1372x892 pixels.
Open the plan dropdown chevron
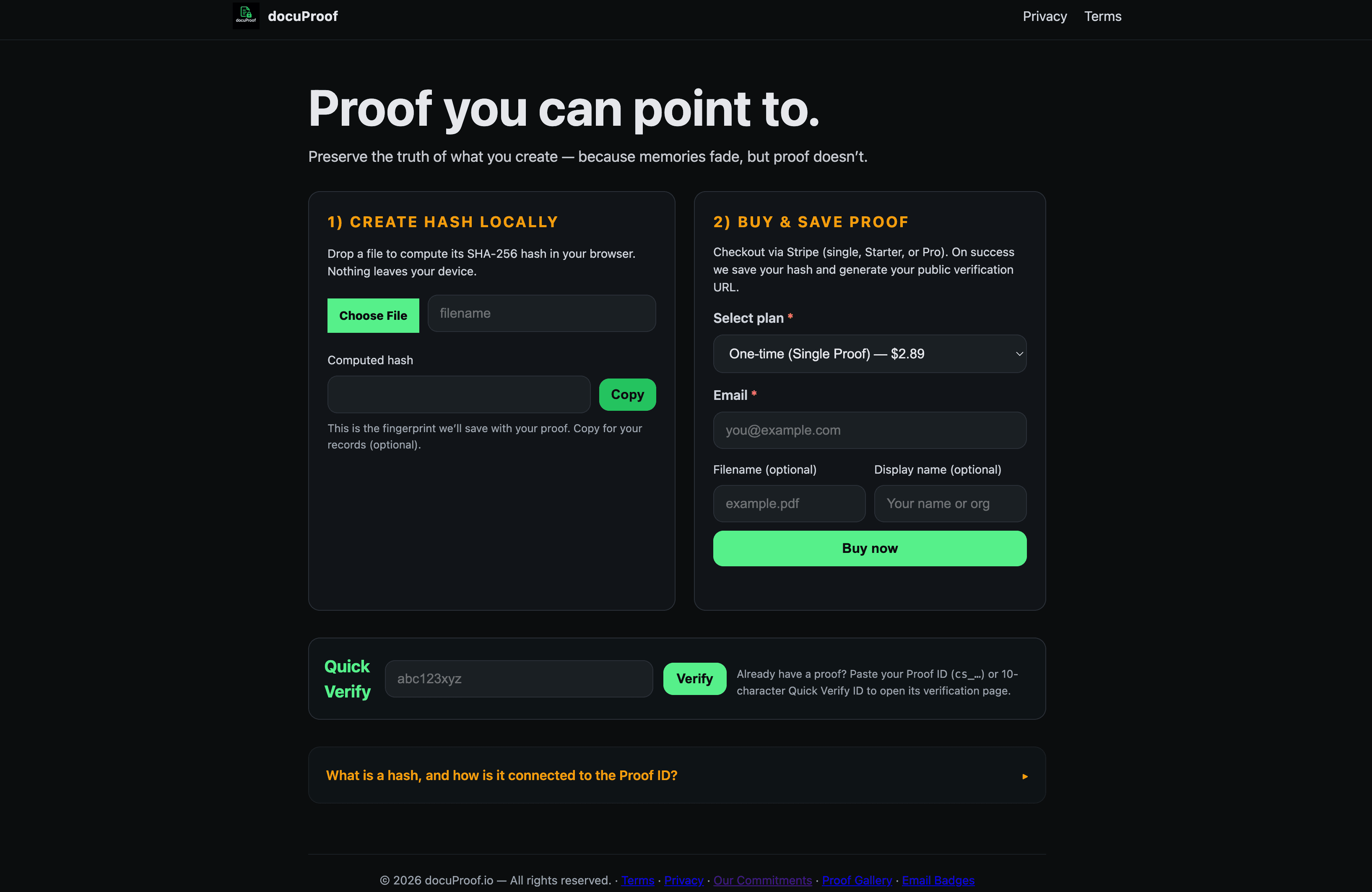(1019, 353)
